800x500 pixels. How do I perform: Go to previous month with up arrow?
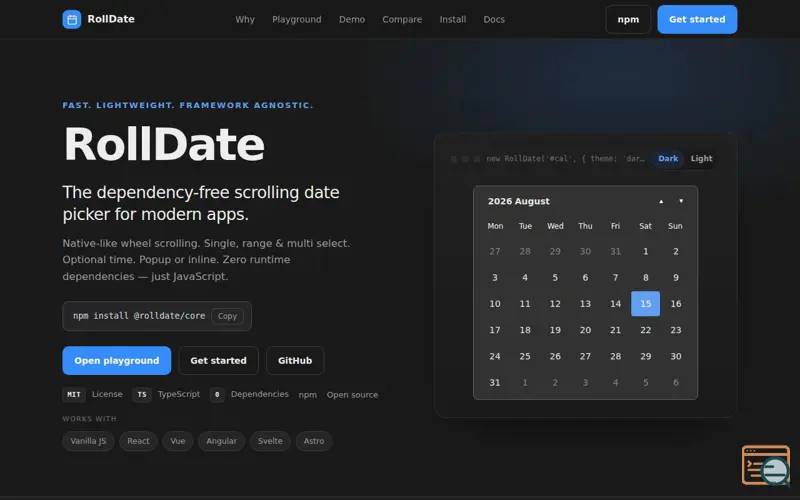click(x=661, y=201)
